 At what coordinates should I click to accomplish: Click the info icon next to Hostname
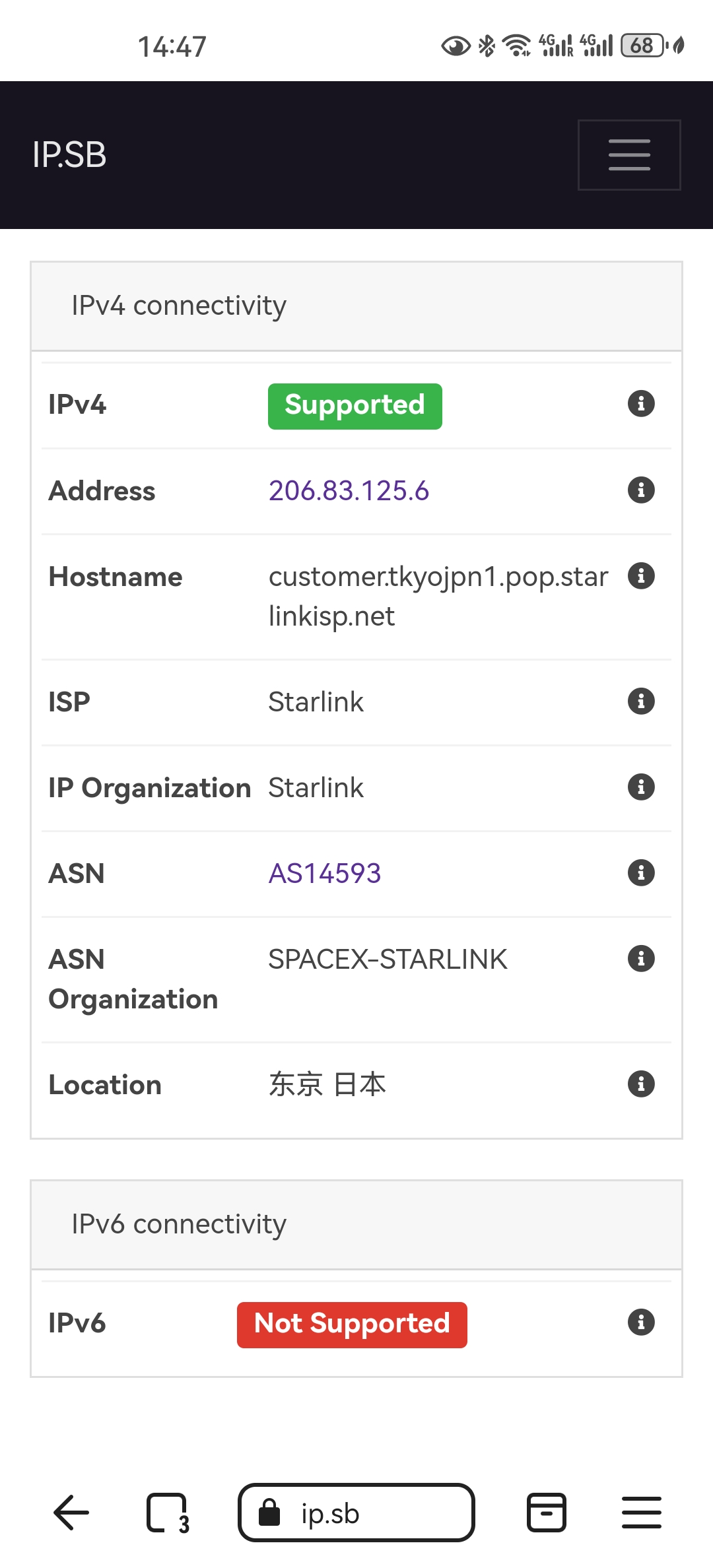[640, 575]
